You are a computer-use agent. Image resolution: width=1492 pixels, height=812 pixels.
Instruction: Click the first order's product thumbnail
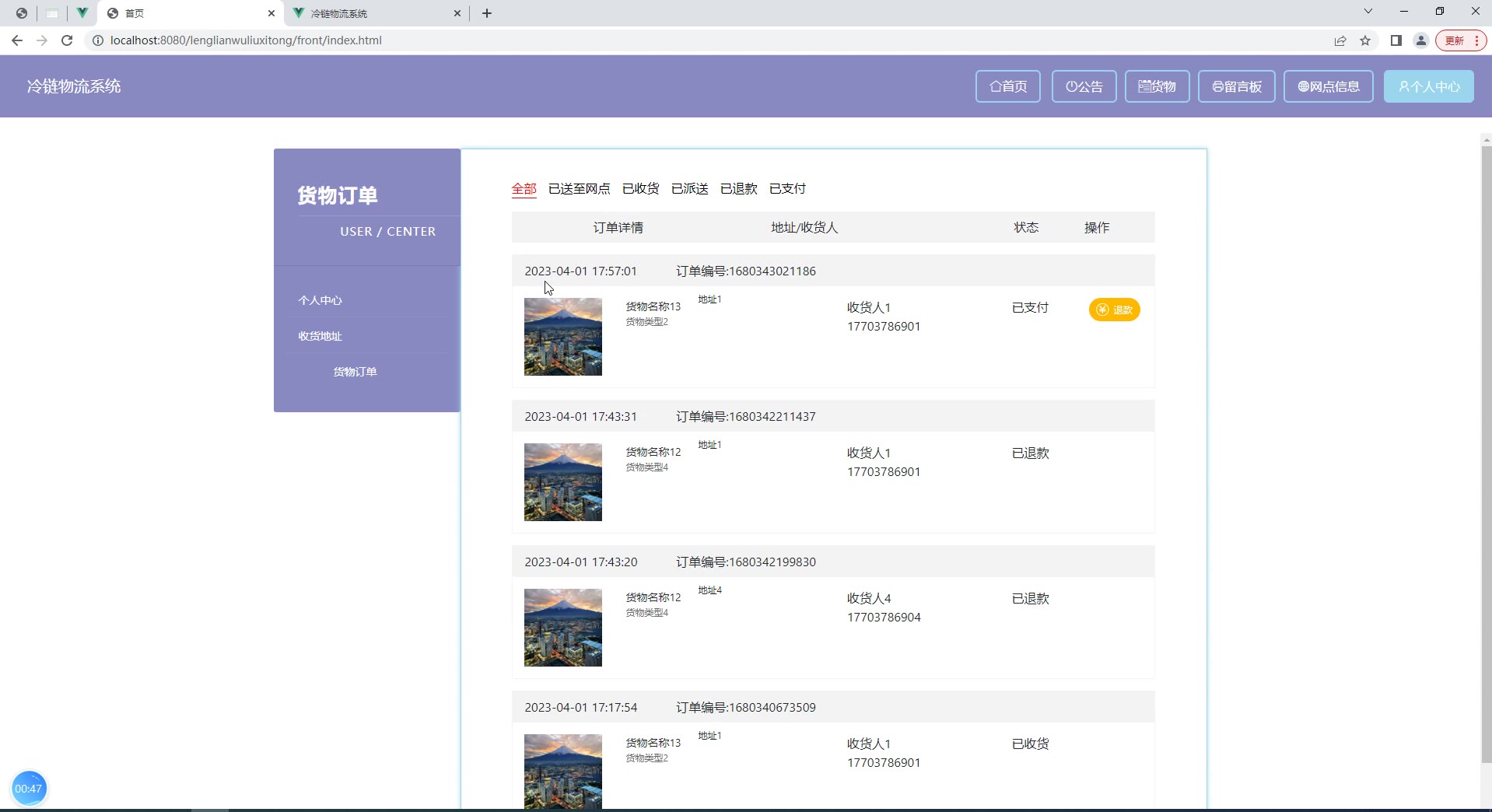563,337
